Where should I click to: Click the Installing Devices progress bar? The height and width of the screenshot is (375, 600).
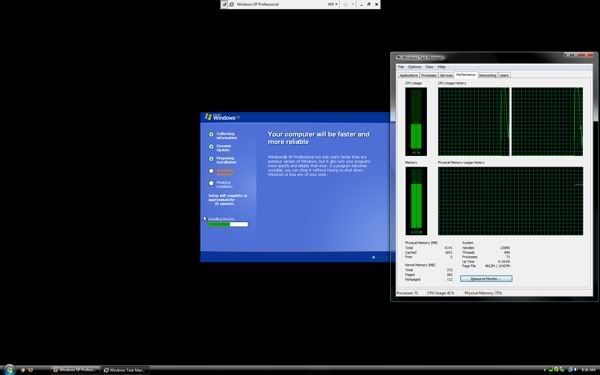click(228, 224)
